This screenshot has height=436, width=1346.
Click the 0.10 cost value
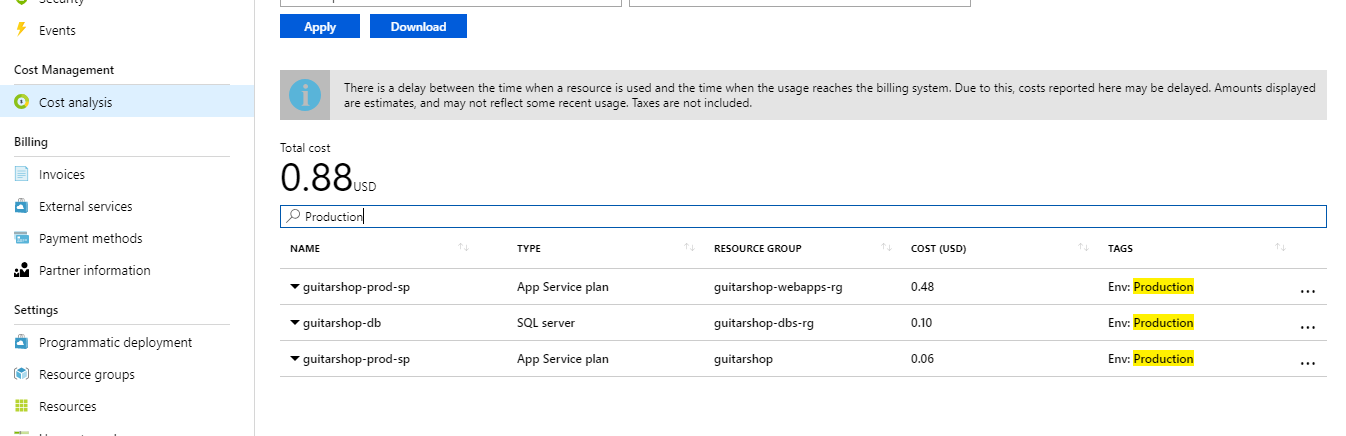click(x=922, y=323)
